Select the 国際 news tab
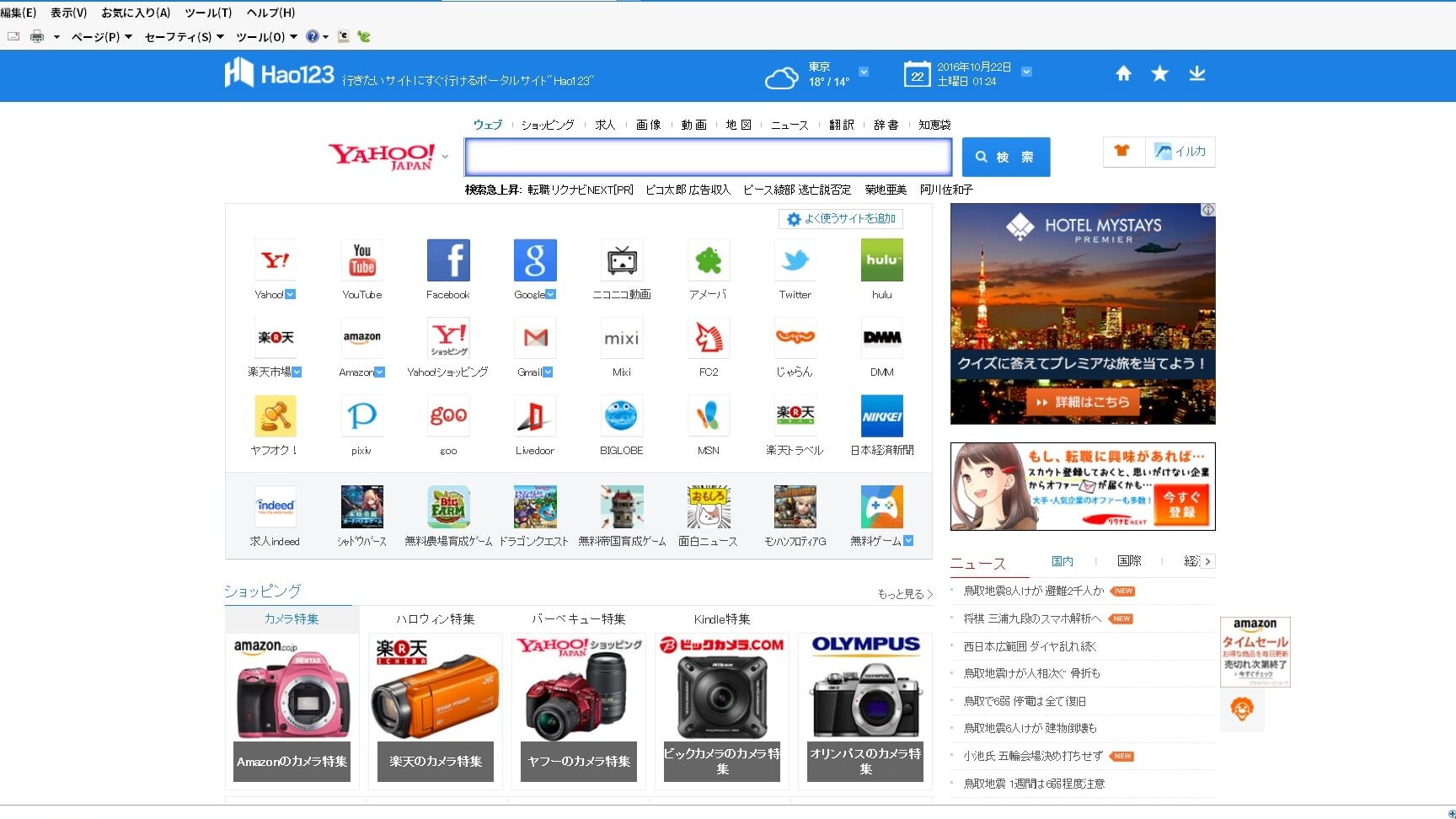The image size is (1456, 819). tap(1129, 561)
